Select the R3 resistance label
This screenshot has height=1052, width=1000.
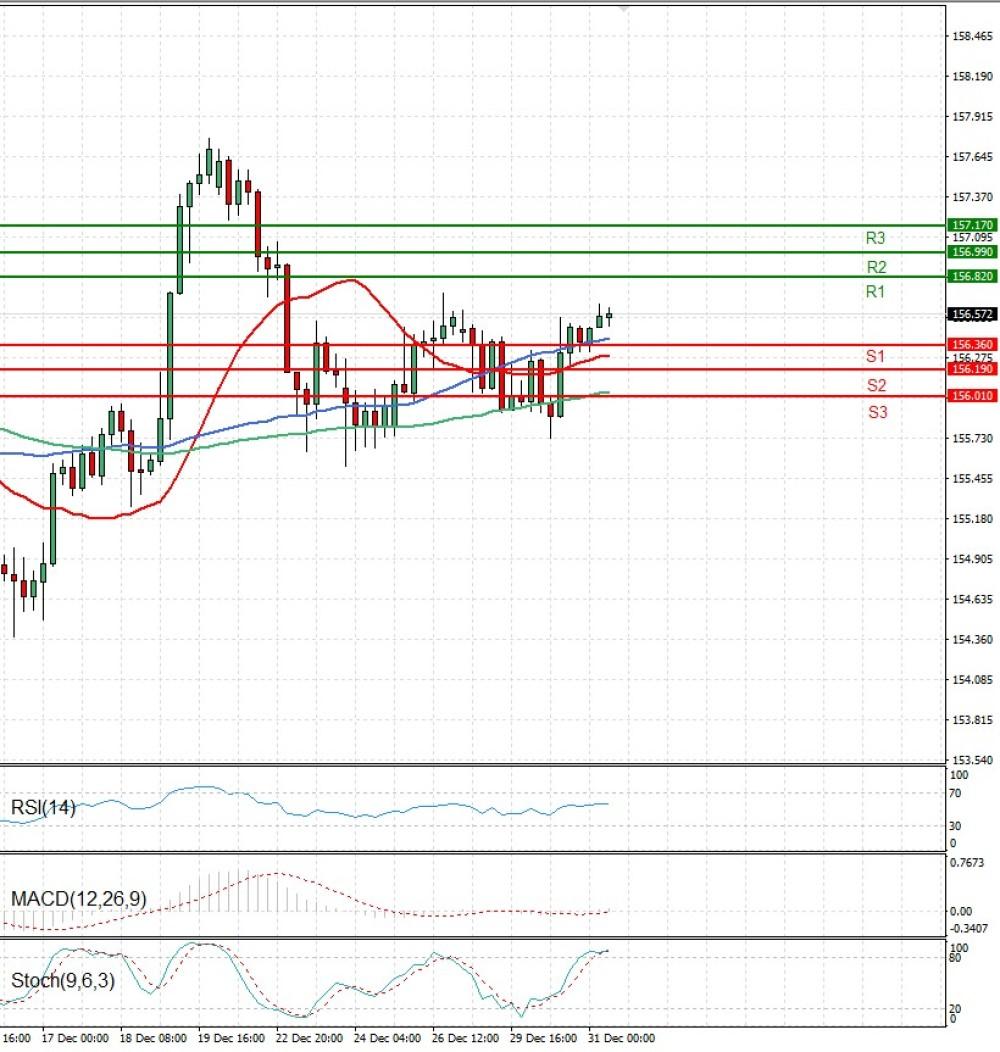pyautogui.click(x=875, y=238)
